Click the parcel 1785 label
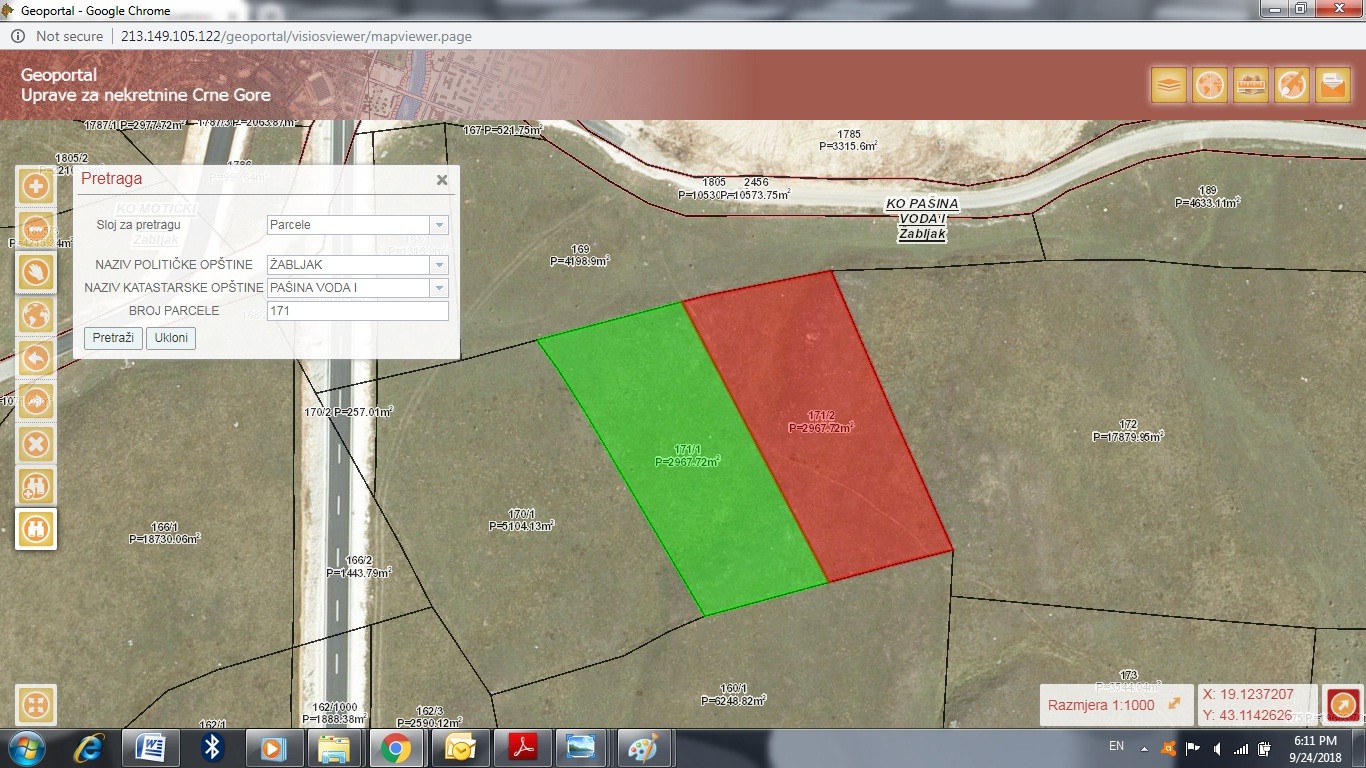 (x=848, y=140)
